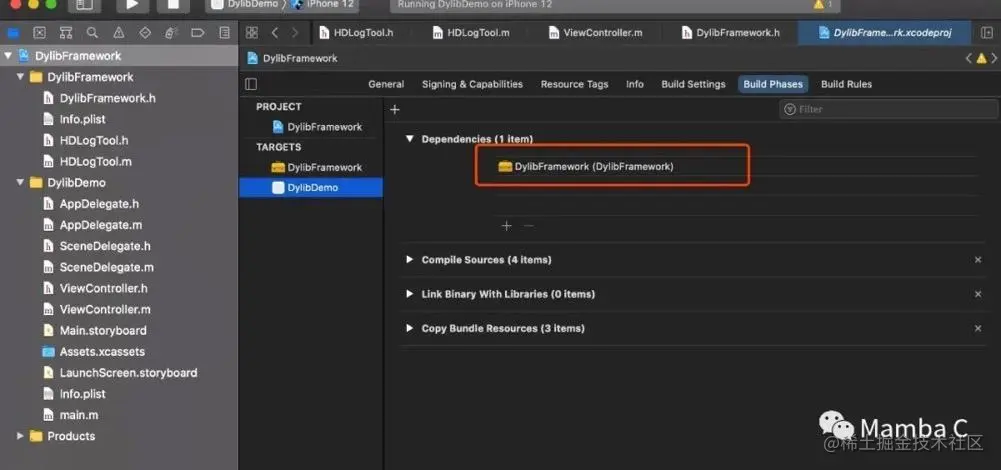The image size is (1001, 470).
Task: Open Signing & Capabilities tab
Action: click(x=472, y=84)
